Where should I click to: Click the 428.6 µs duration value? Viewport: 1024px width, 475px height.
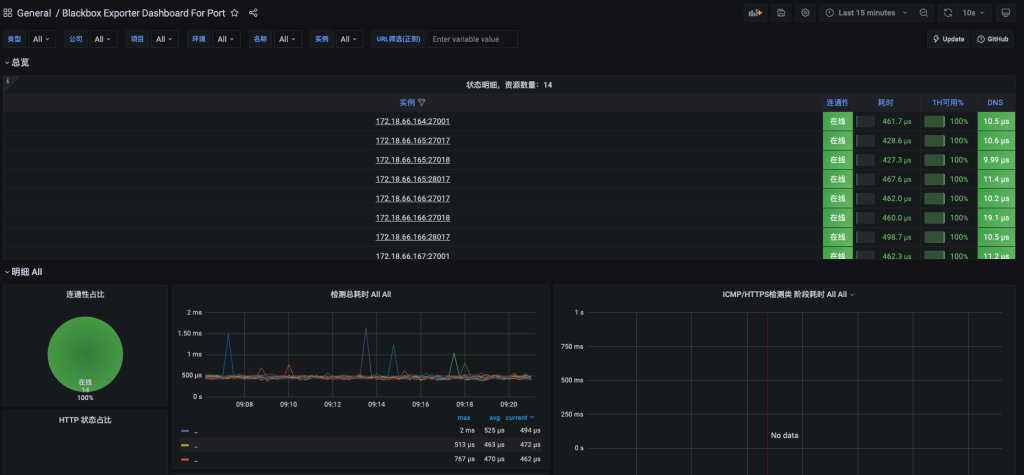(x=896, y=140)
